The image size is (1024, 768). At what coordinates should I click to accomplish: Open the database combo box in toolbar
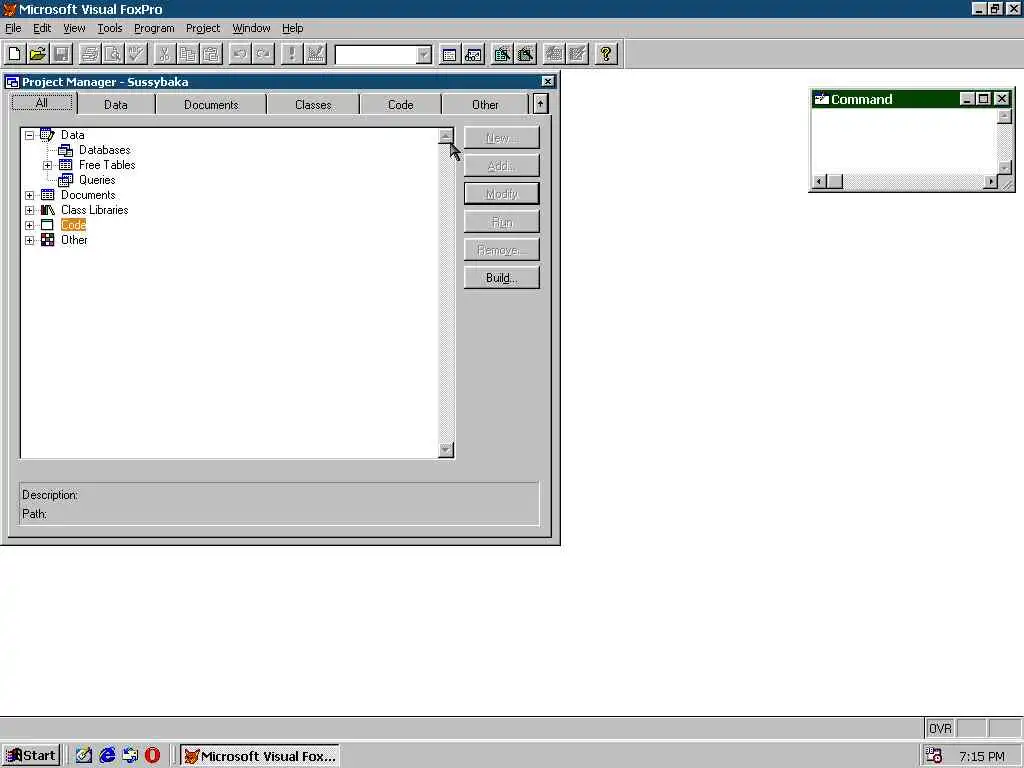click(424, 54)
